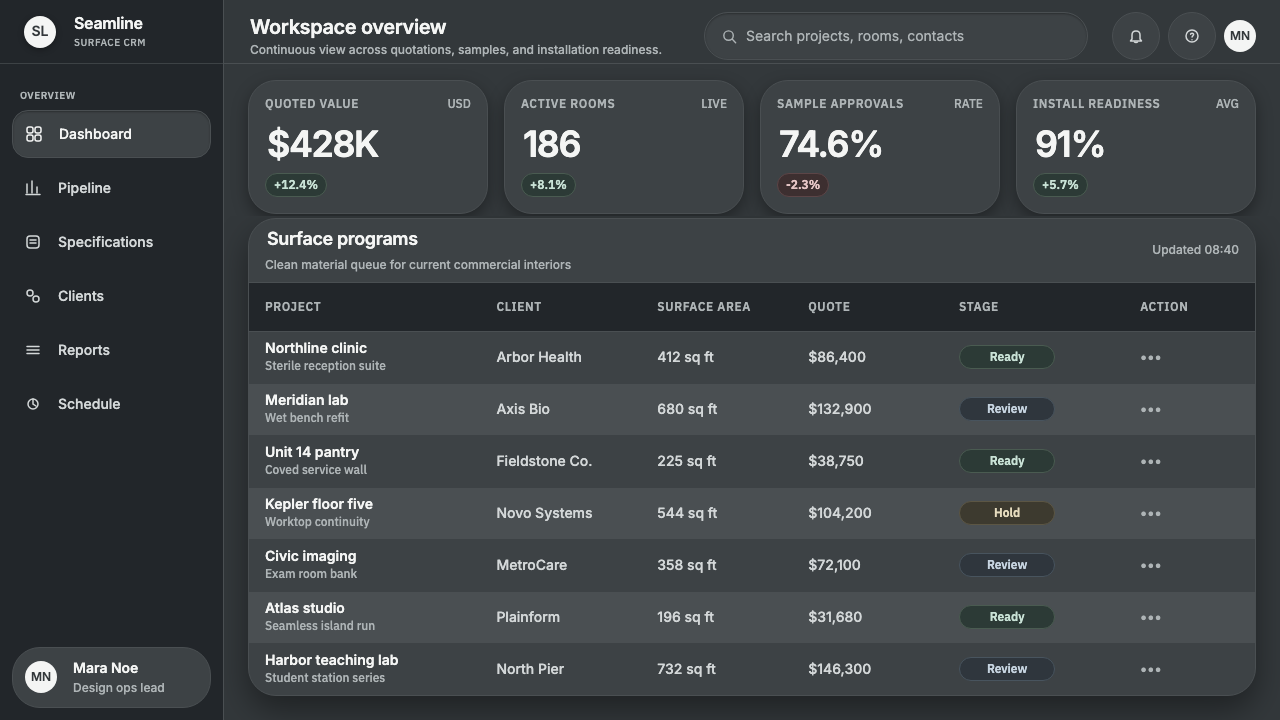This screenshot has height=720, width=1280.
Task: Click the Novo Systems client cell
Action: pyautogui.click(x=544, y=513)
